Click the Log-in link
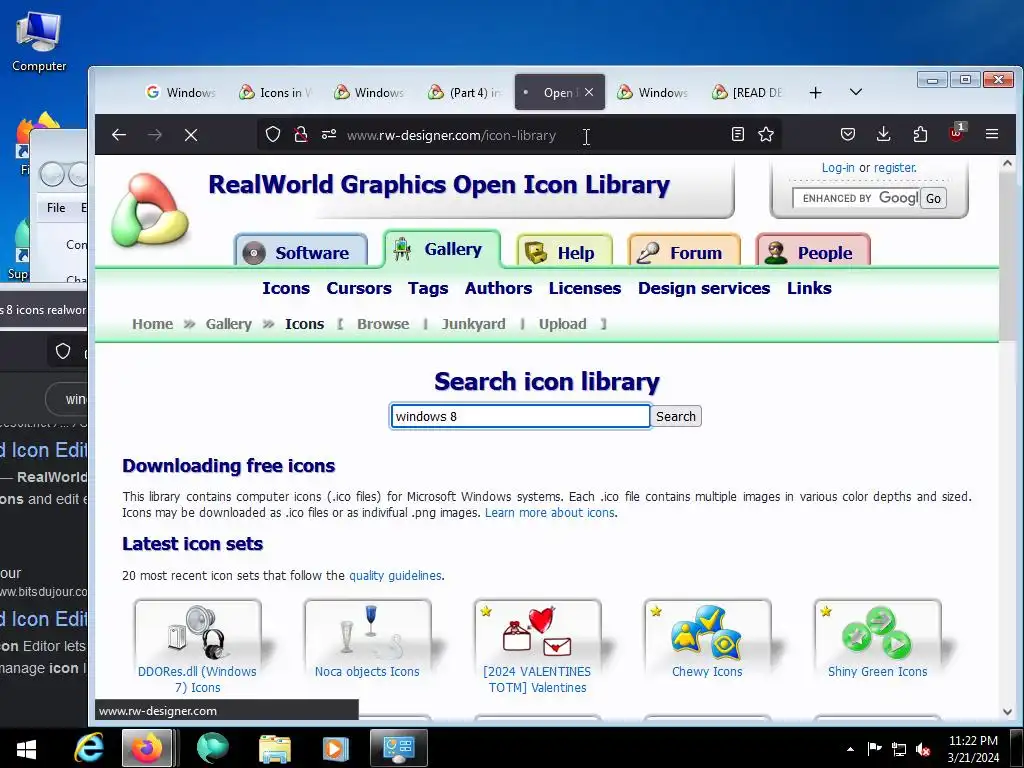This screenshot has height=768, width=1024. tap(838, 168)
